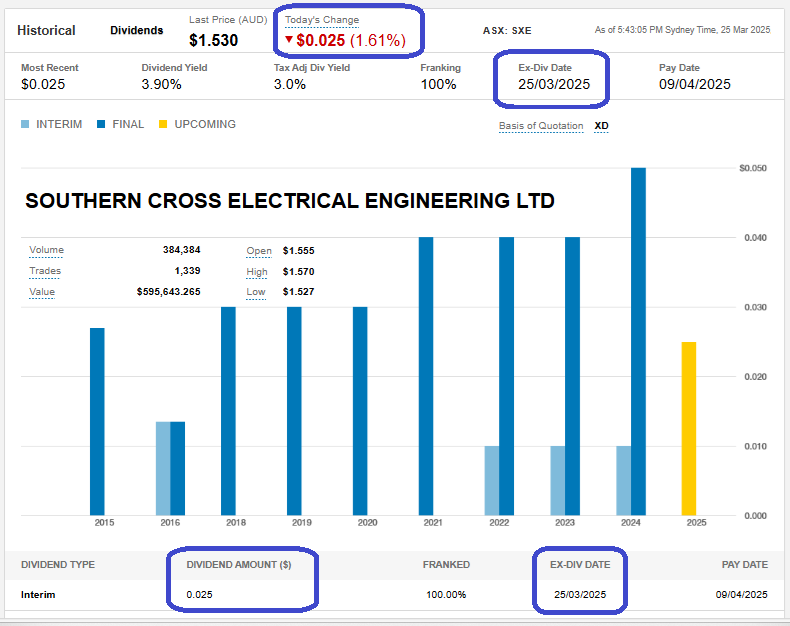Click the Value label in stats
Screen dimensions: 790x626
(x=42, y=292)
